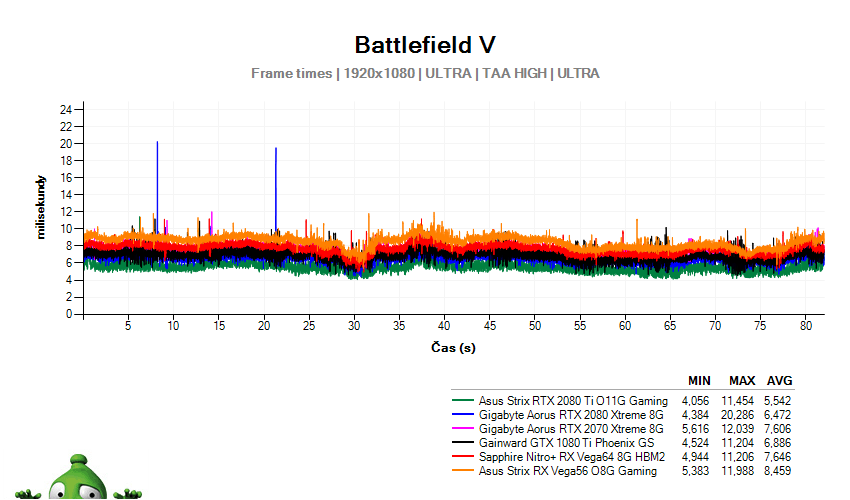
Task: Click the Battlefield V chart title
Action: click(x=425, y=44)
